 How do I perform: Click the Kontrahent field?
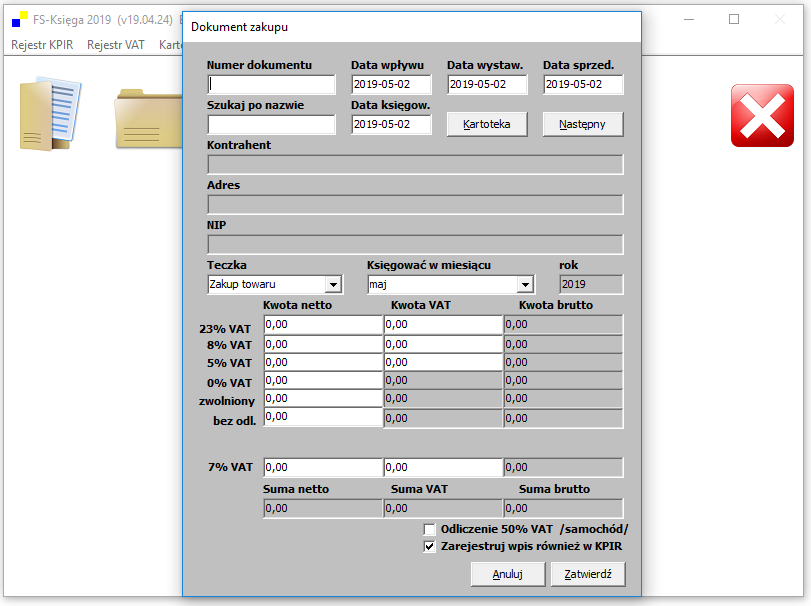(x=415, y=164)
